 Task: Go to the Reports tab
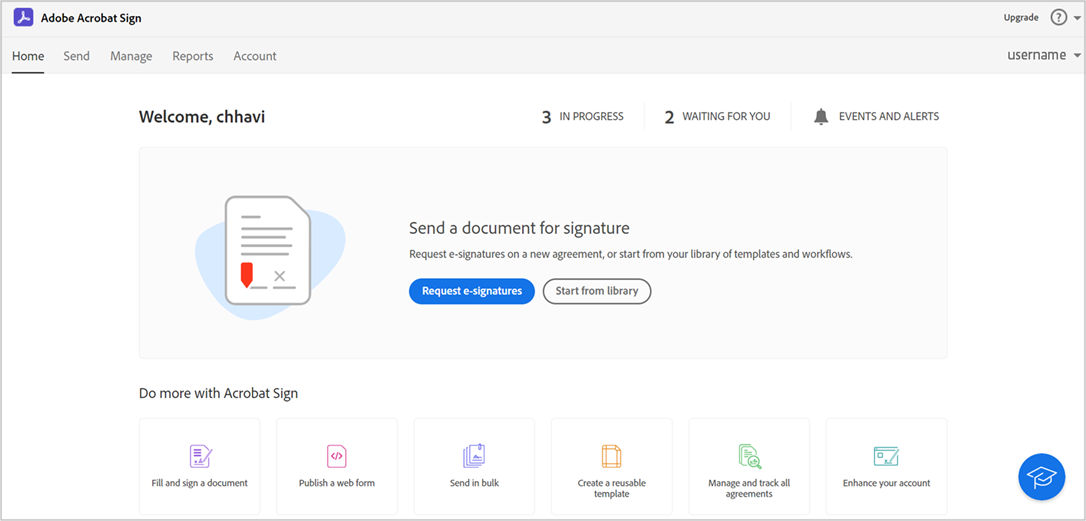click(x=193, y=56)
